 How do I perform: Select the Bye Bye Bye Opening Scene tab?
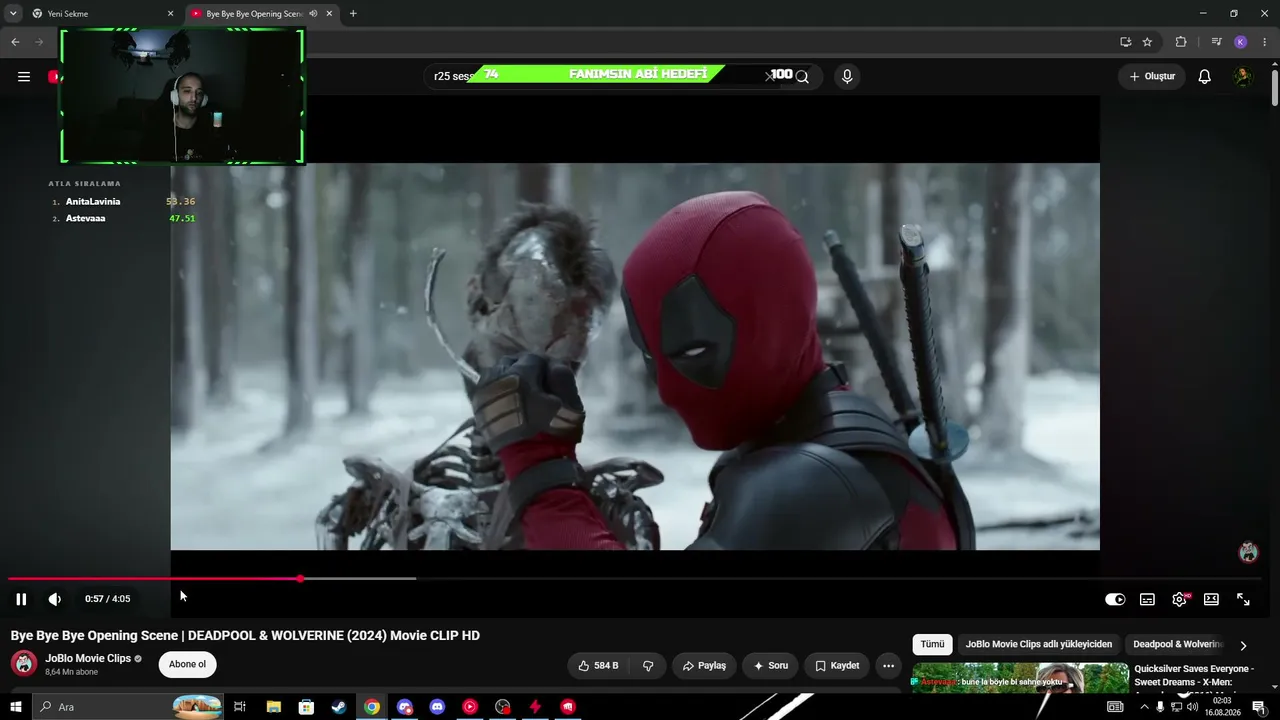[x=262, y=14]
